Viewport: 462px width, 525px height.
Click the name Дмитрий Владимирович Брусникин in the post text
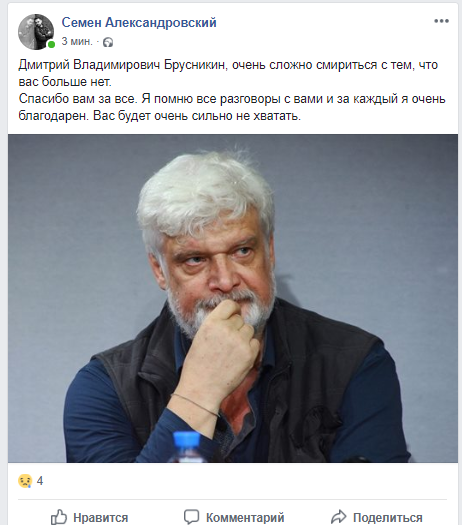[121, 65]
